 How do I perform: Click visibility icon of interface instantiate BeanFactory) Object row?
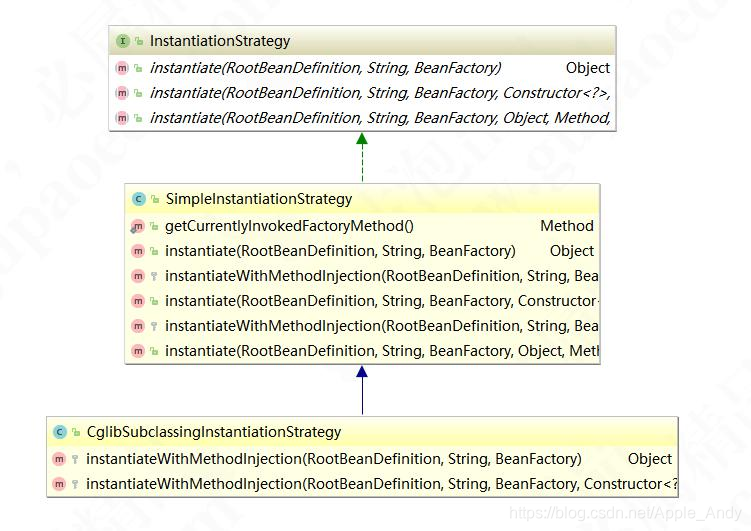click(138, 68)
